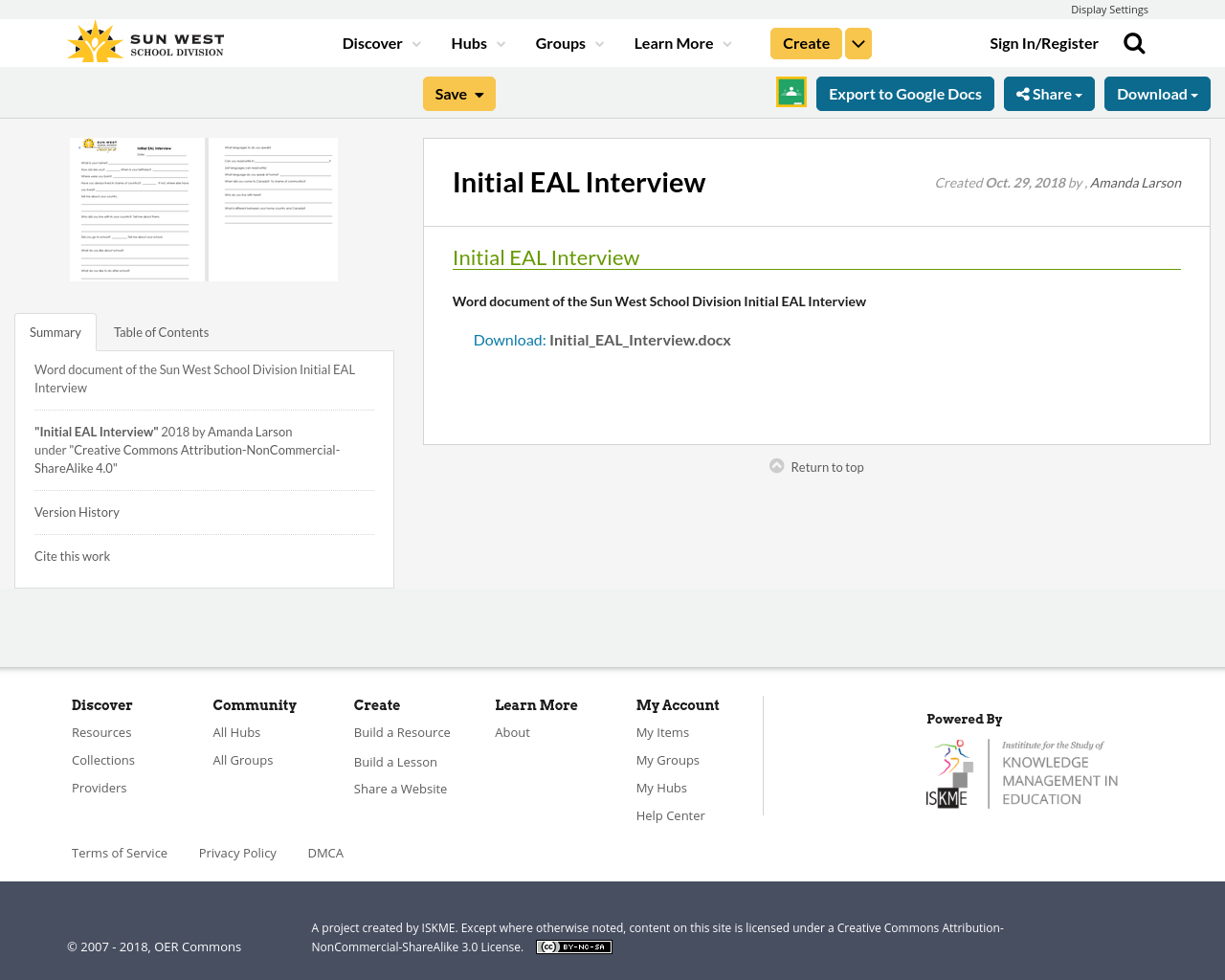Screen dimensions: 1225x980
Task: Click the Creative Commons BY-NC-SA license badge
Action: point(573,946)
